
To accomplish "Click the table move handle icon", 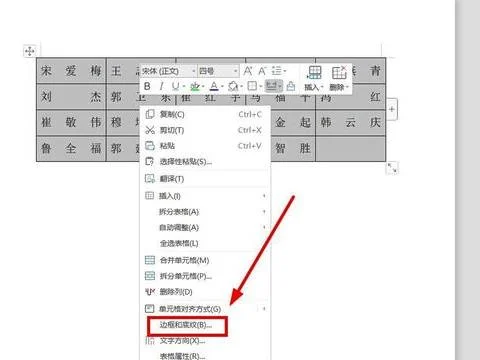I will (x=30, y=51).
